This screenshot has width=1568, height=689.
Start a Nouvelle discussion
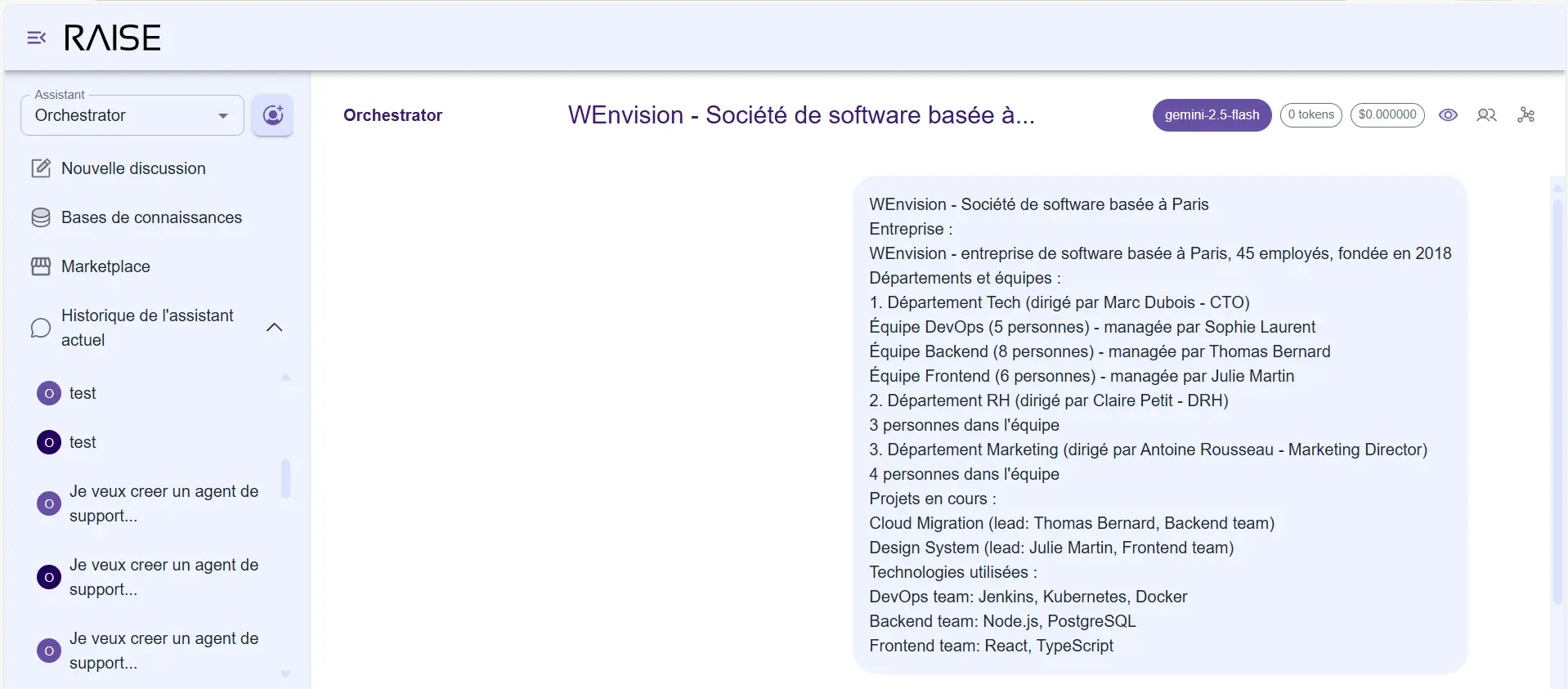coord(133,168)
